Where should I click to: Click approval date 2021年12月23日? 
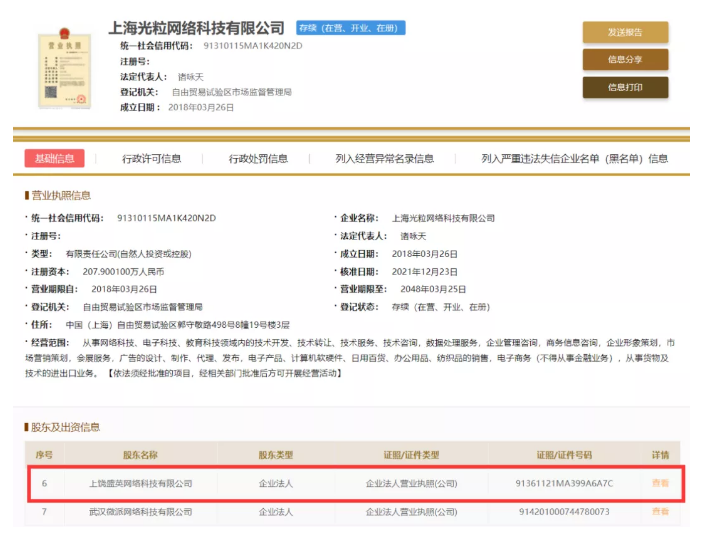click(x=424, y=272)
